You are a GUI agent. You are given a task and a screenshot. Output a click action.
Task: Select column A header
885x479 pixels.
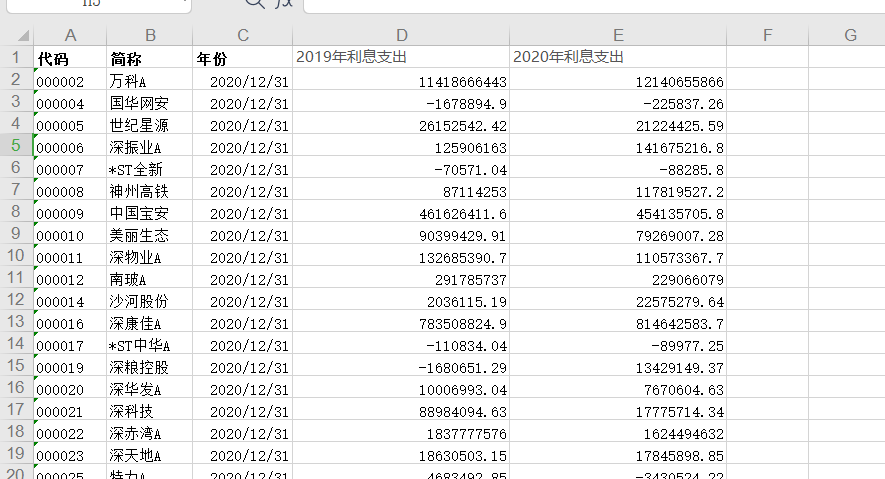(70, 36)
